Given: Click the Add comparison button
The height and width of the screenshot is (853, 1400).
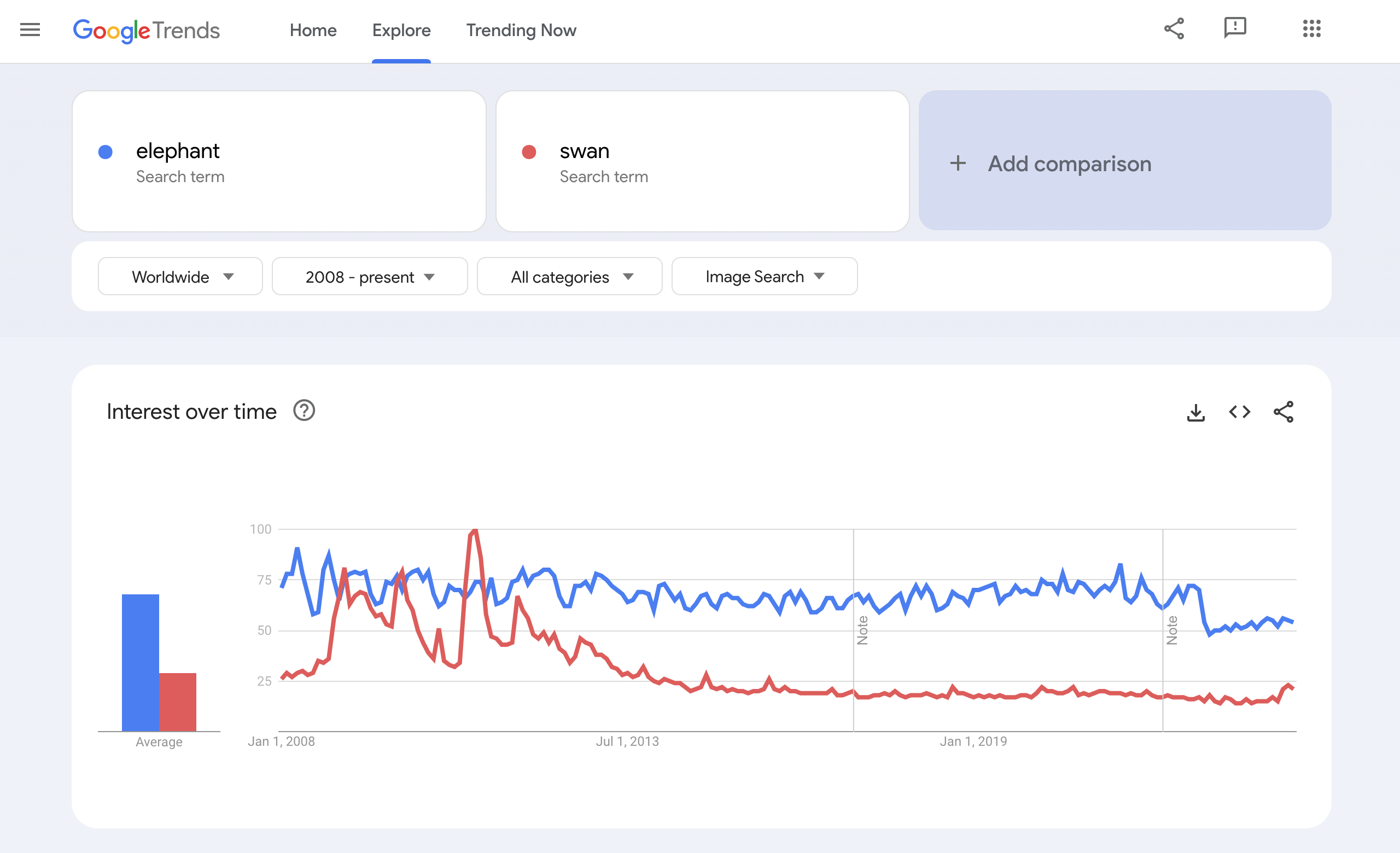Looking at the screenshot, I should 1124,163.
